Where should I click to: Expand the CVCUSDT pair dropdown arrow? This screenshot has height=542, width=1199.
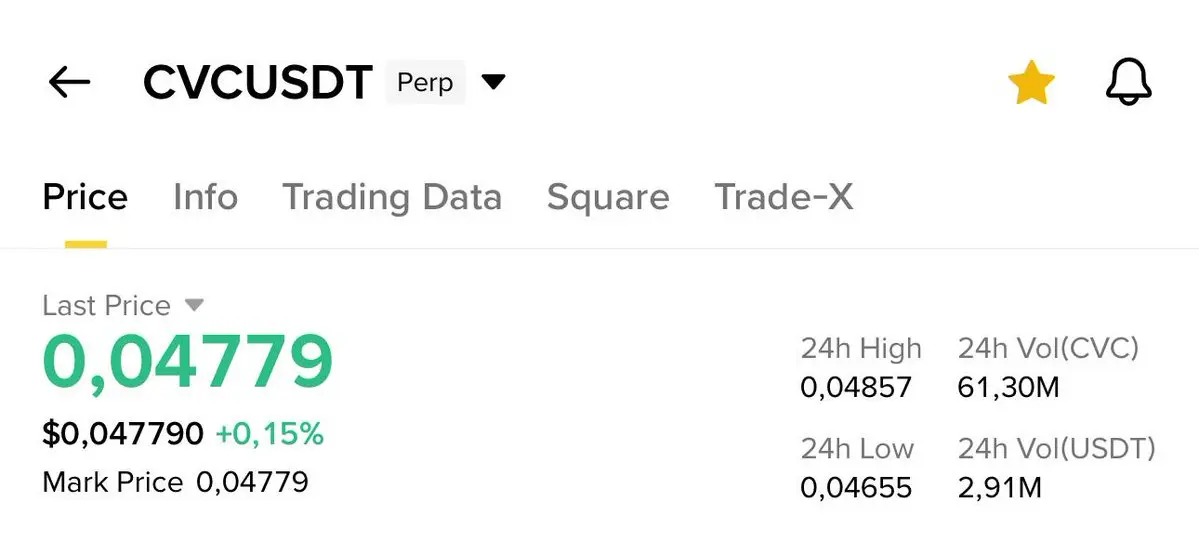click(493, 81)
